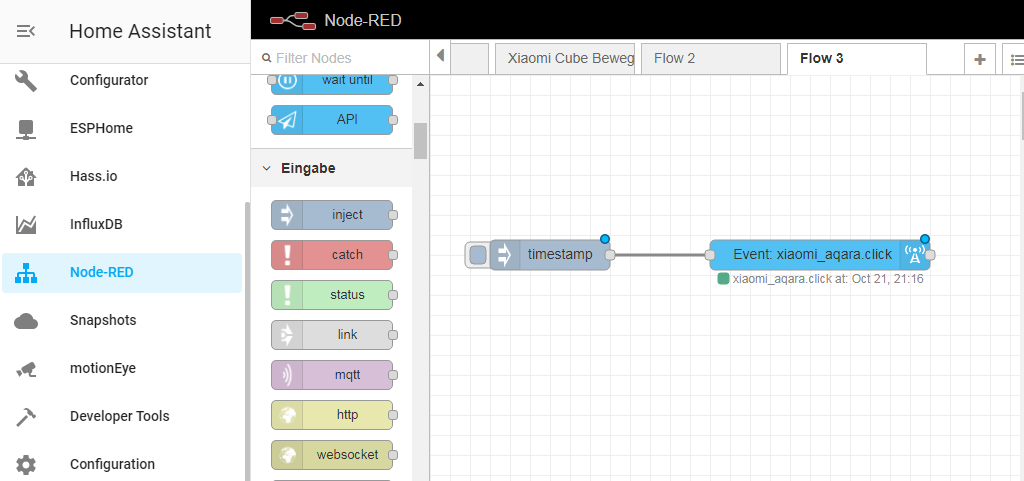
Task: Select the Event: xiaomi_aqara.click node
Action: pyautogui.click(x=820, y=255)
